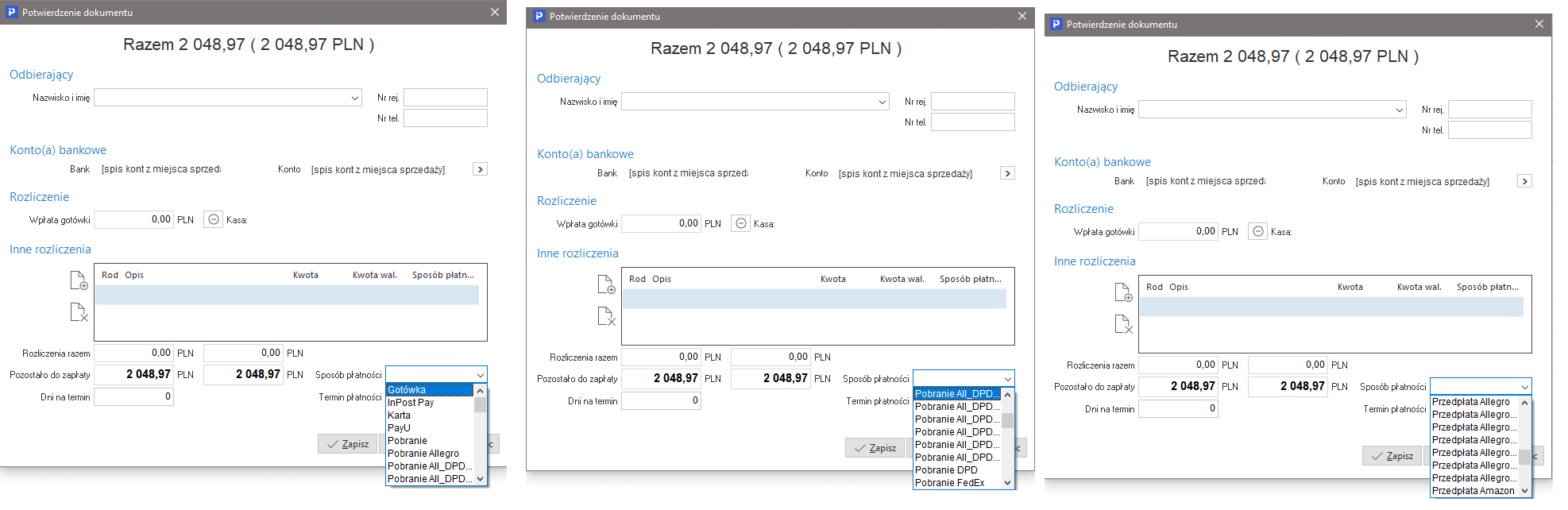This screenshot has width=1568, height=510.
Task: Delete settlement row icon in right dialog
Action: (1123, 324)
